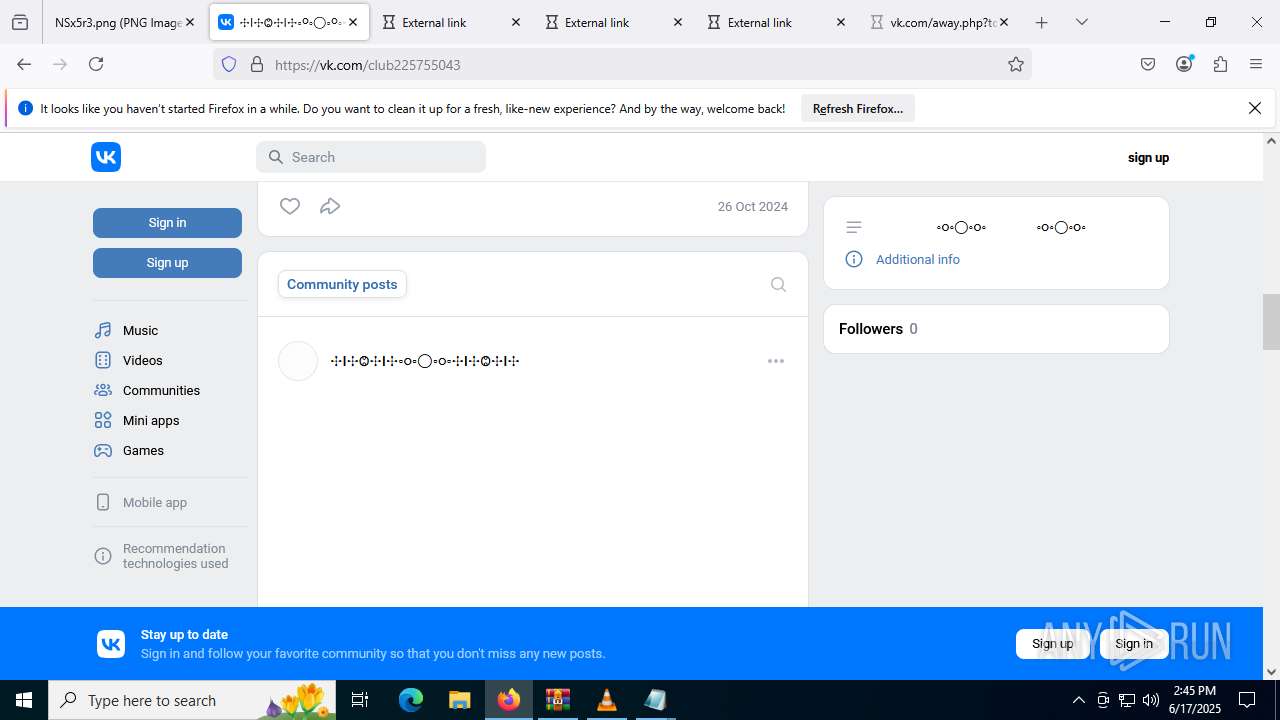This screenshot has height=720, width=1280.
Task: Share the post with the arrow icon
Action: pyautogui.click(x=330, y=206)
